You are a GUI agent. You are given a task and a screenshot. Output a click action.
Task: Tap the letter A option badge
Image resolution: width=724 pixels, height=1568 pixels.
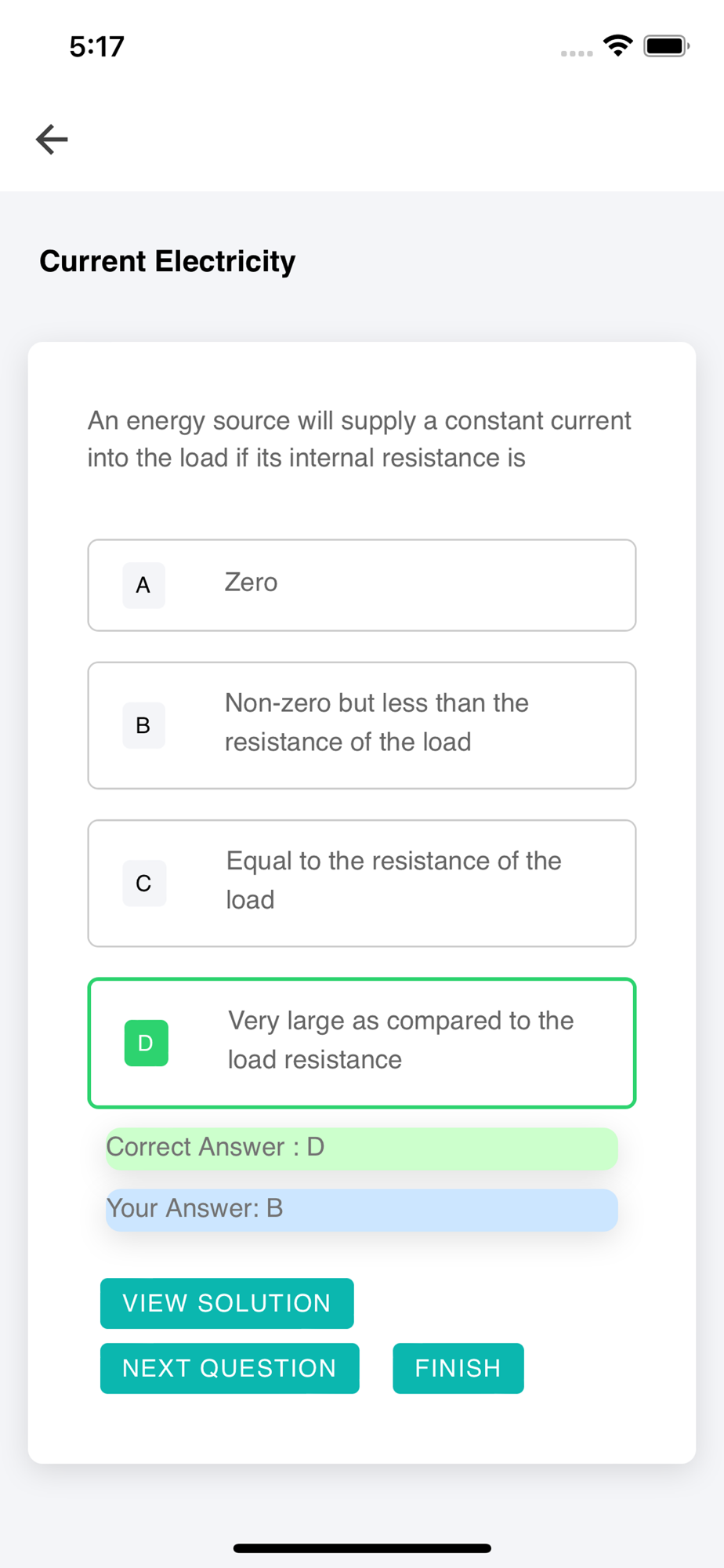[143, 585]
